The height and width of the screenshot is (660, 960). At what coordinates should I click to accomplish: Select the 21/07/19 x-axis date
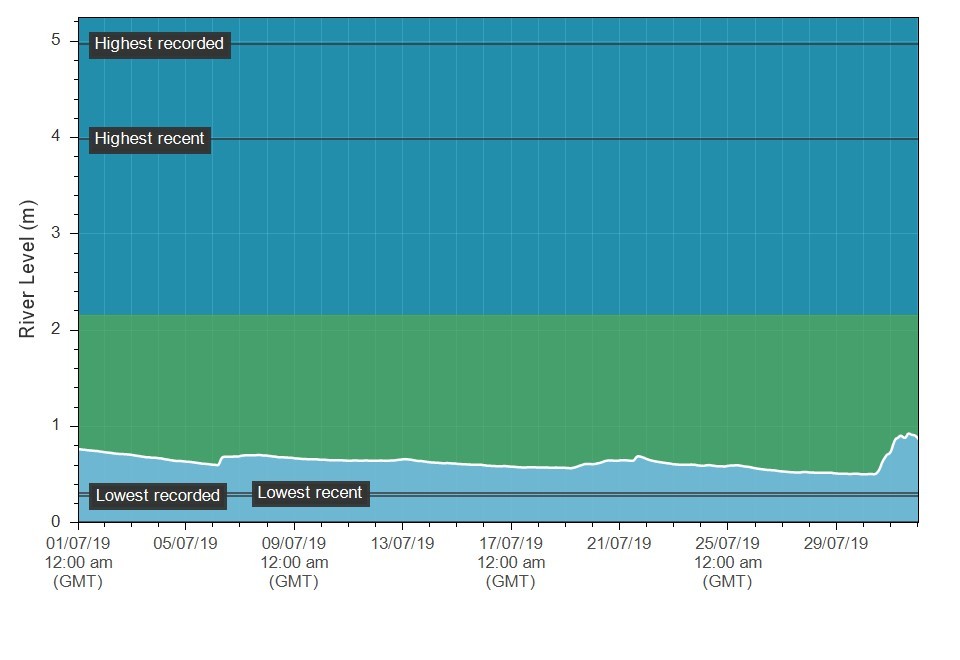[x=619, y=544]
